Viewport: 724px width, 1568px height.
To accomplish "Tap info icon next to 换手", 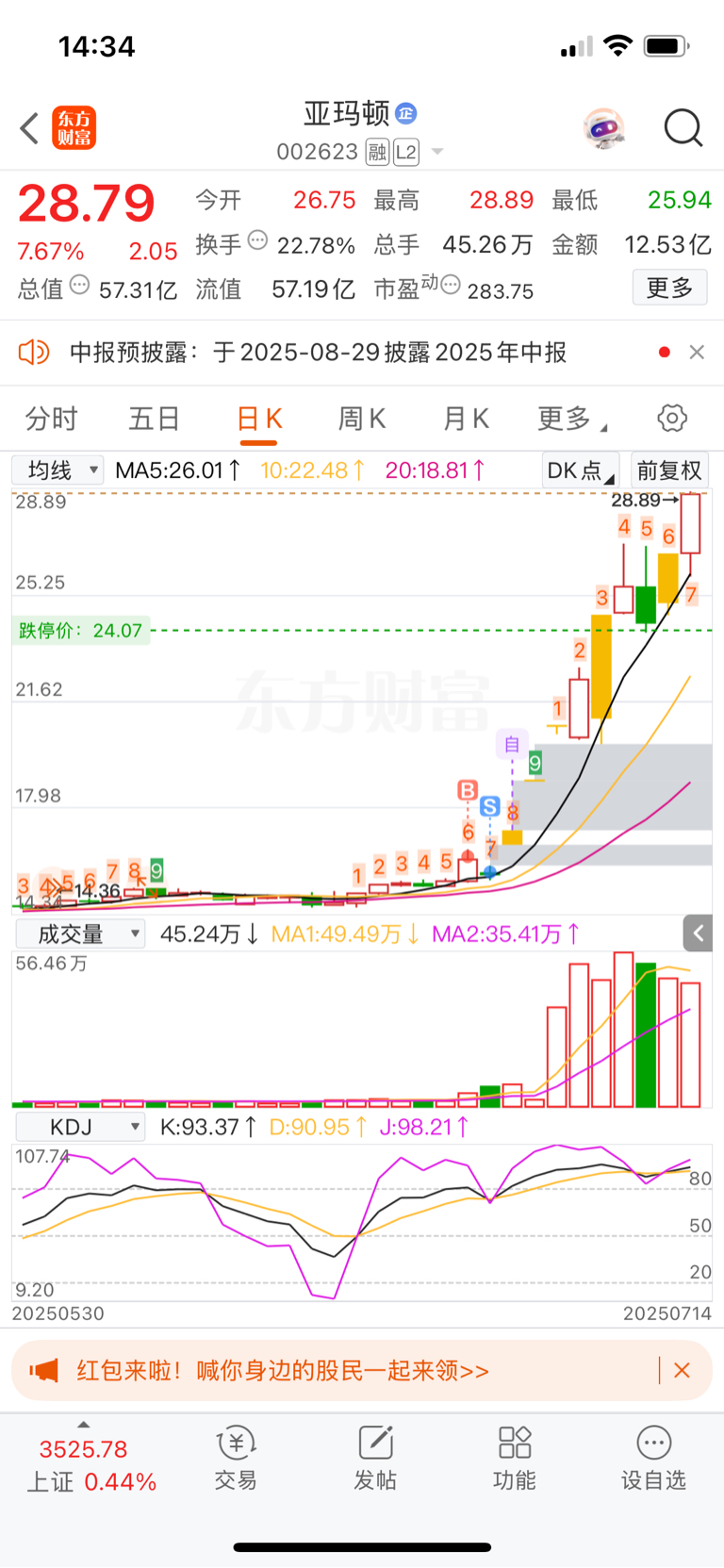I will pyautogui.click(x=257, y=240).
